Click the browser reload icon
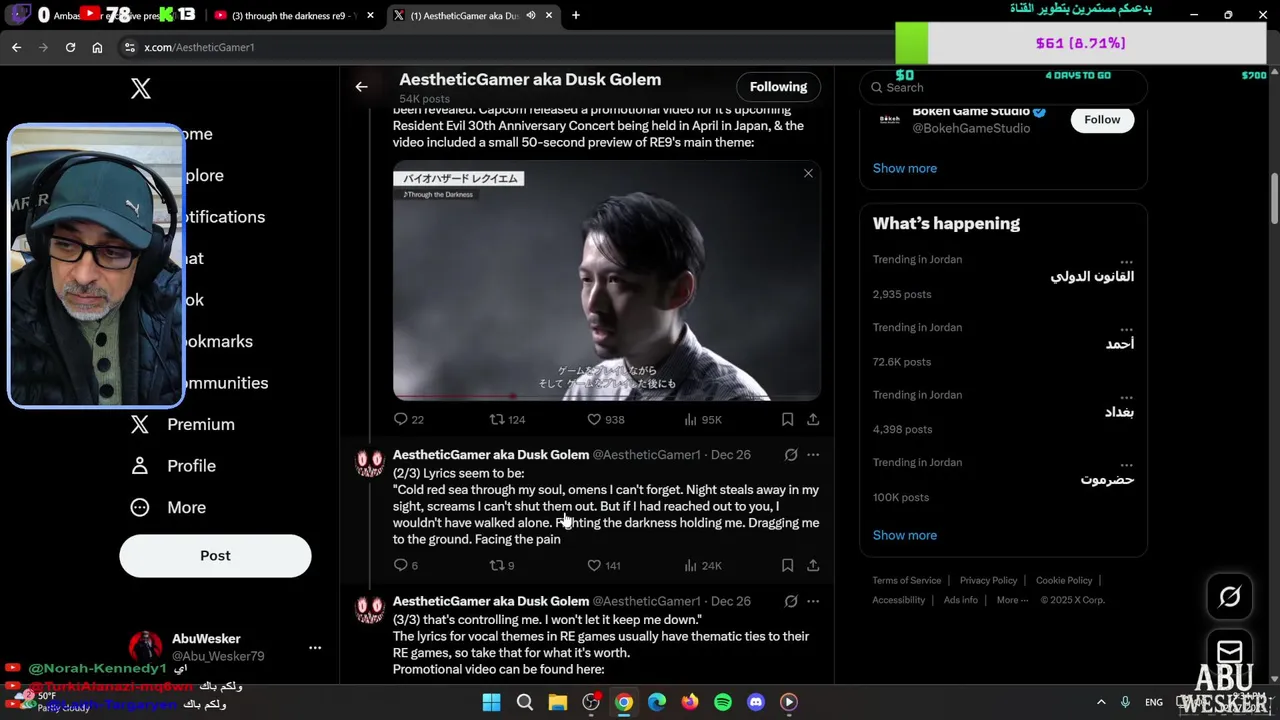1280x720 pixels. pos(70,47)
